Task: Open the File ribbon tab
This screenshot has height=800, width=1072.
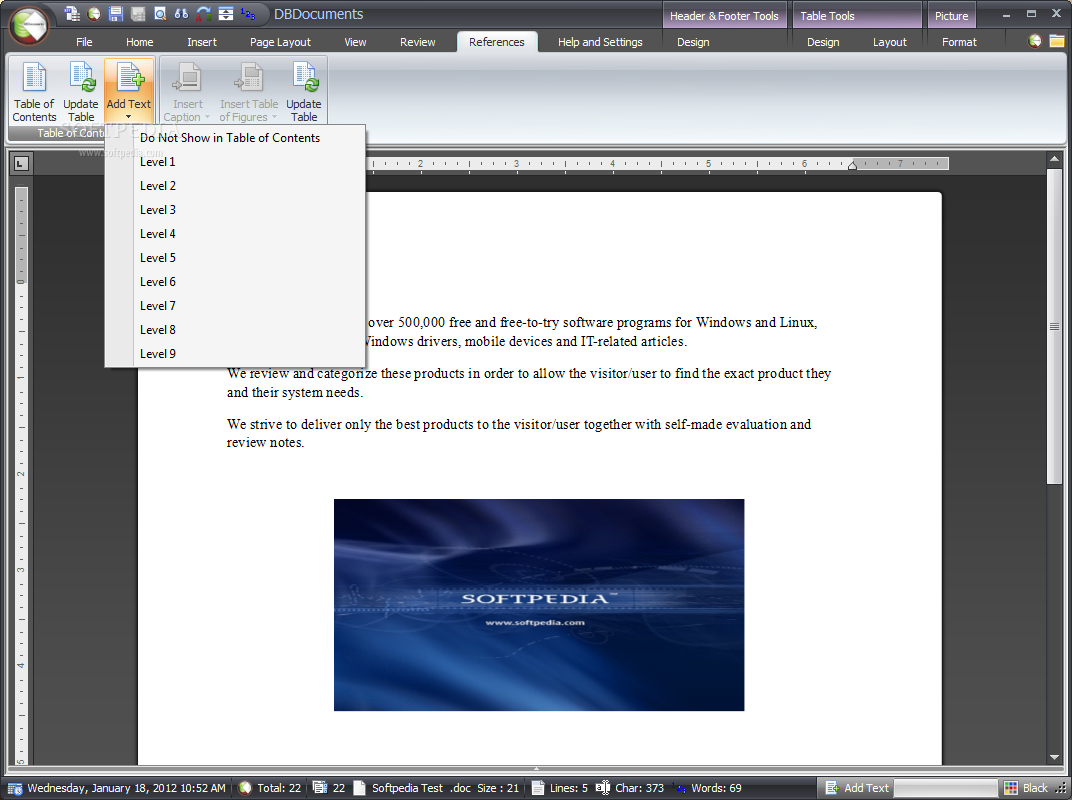Action: (84, 42)
